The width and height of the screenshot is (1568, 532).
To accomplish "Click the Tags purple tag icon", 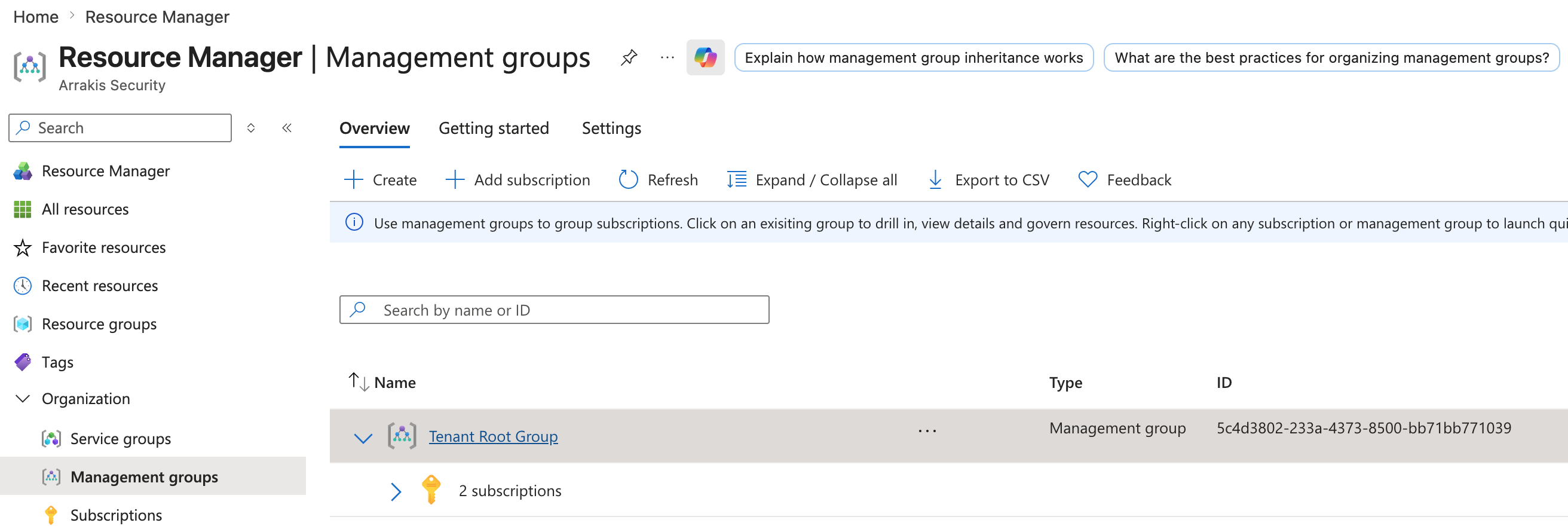I will (x=23, y=362).
